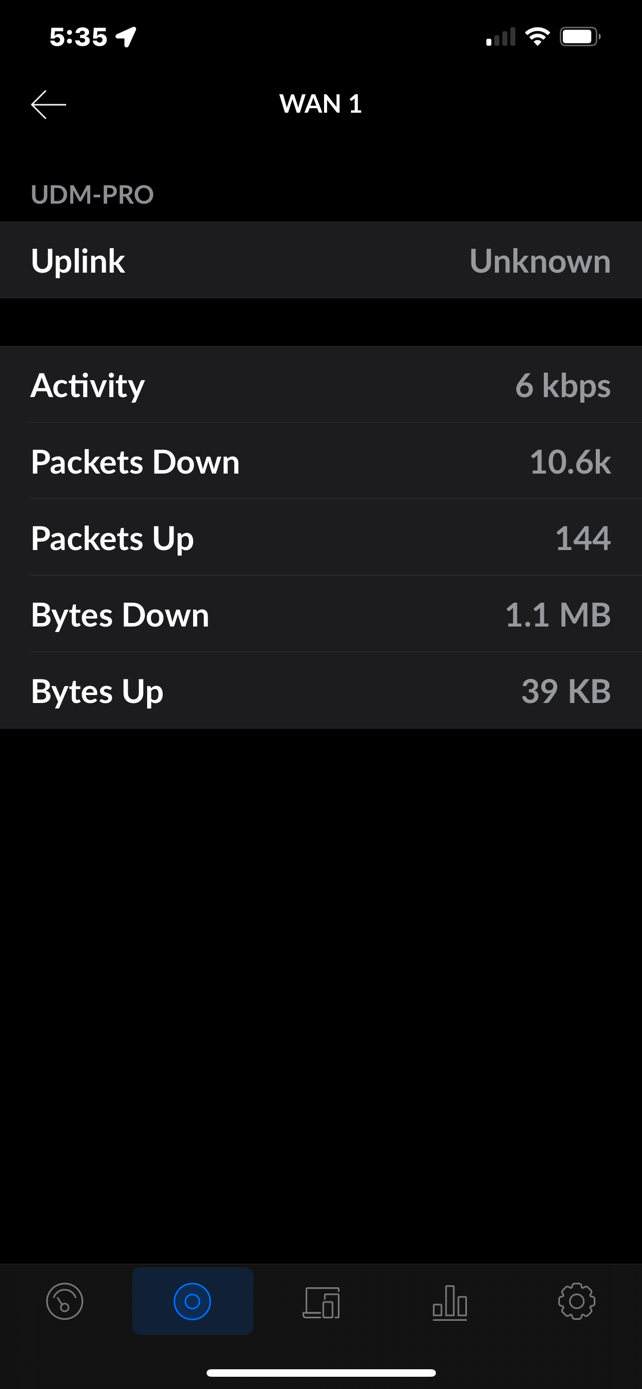This screenshot has width=642, height=1389.
Task: Select the Bytes Down row
Action: click(320, 615)
